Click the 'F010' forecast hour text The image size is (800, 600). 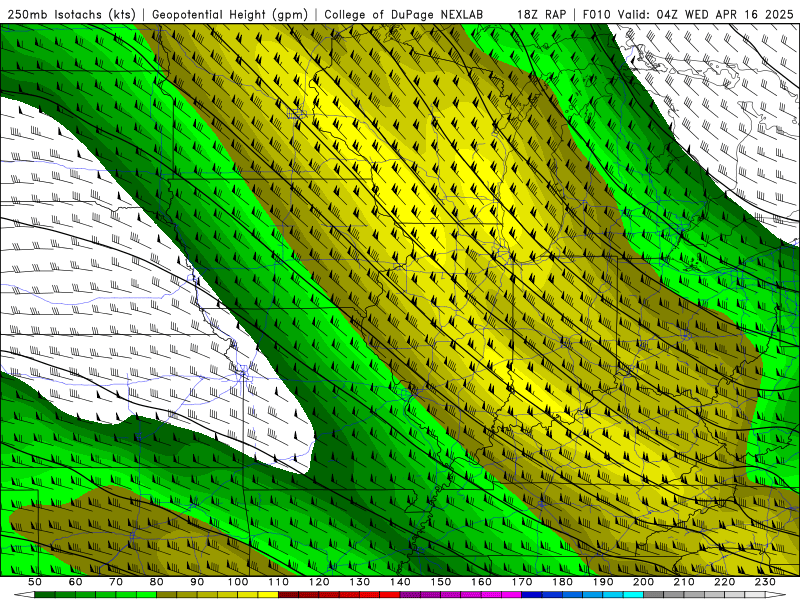point(596,14)
